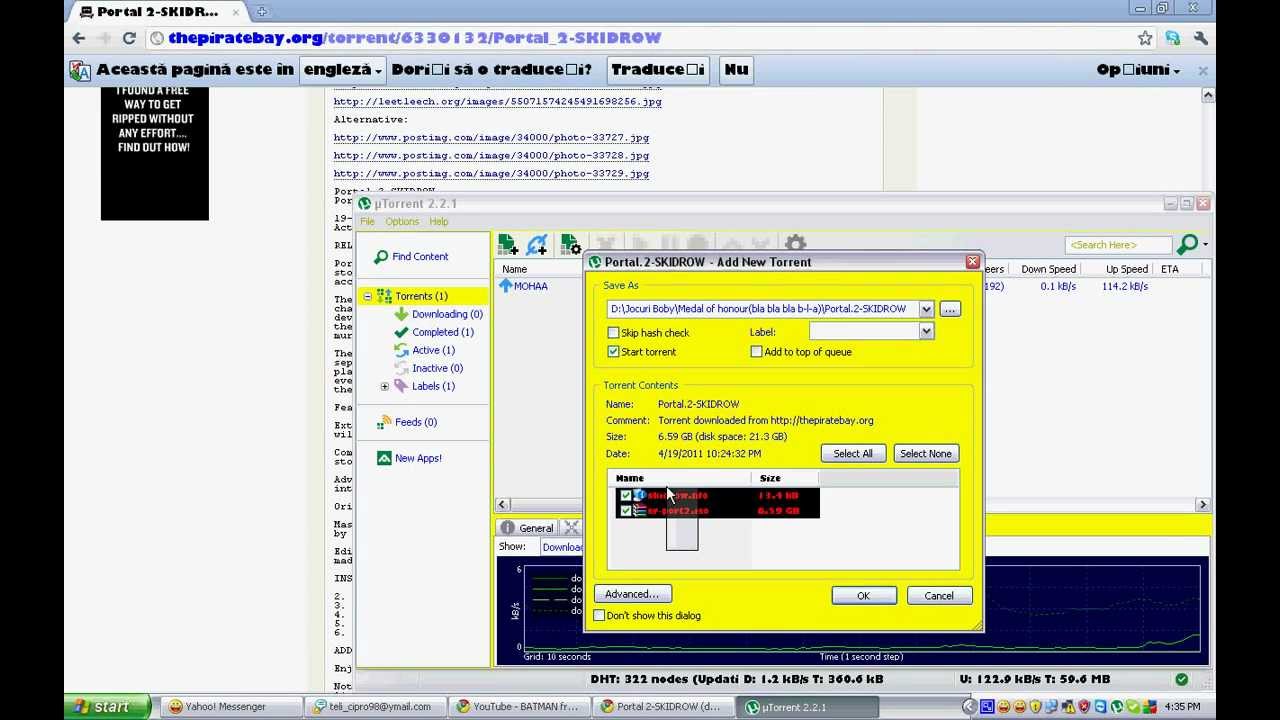Image resolution: width=1280 pixels, height=720 pixels.
Task: Click the Feeds RSS icon
Action: [384, 422]
